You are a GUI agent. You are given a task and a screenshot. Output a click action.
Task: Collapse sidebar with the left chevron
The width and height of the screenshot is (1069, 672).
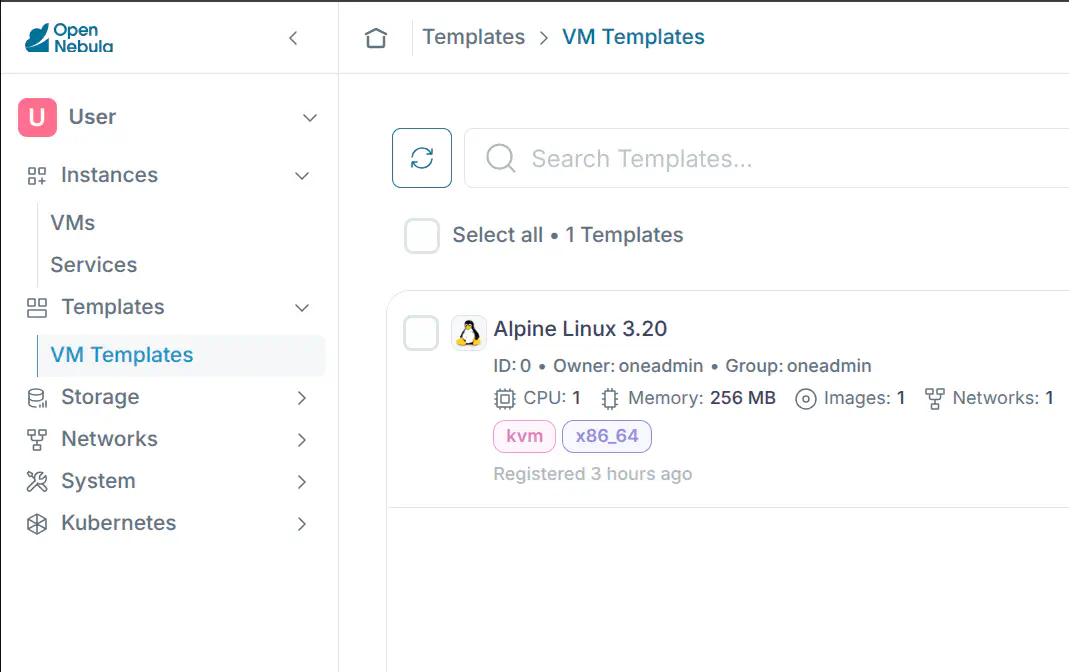[293, 38]
